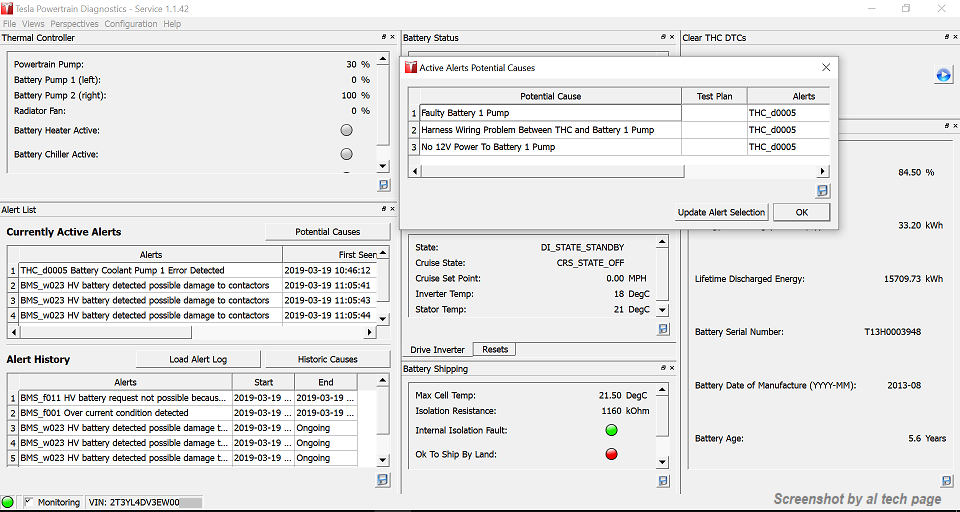Switch to the Resets tab

pyautogui.click(x=495, y=350)
